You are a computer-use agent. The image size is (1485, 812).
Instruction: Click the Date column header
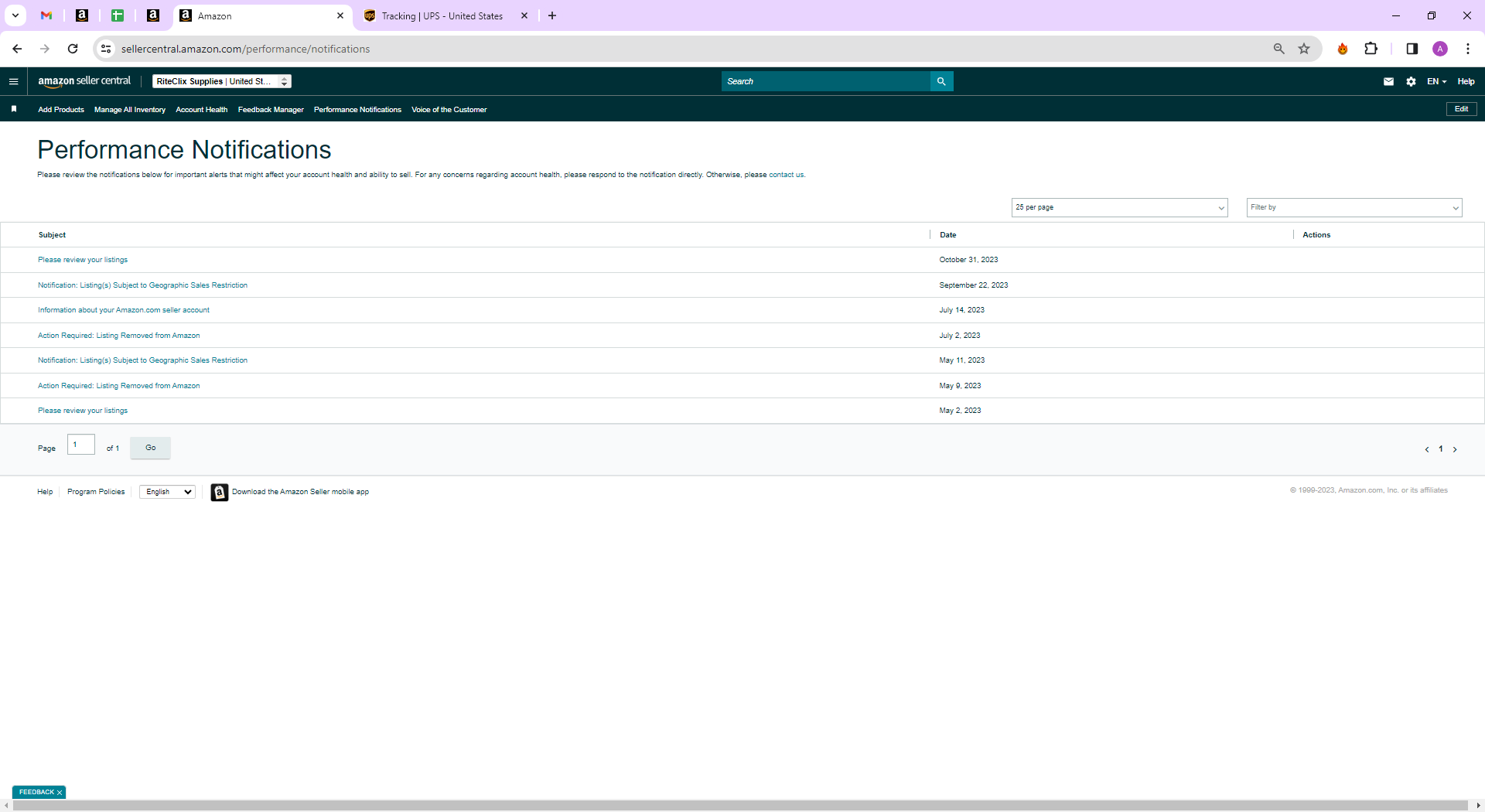coord(948,235)
